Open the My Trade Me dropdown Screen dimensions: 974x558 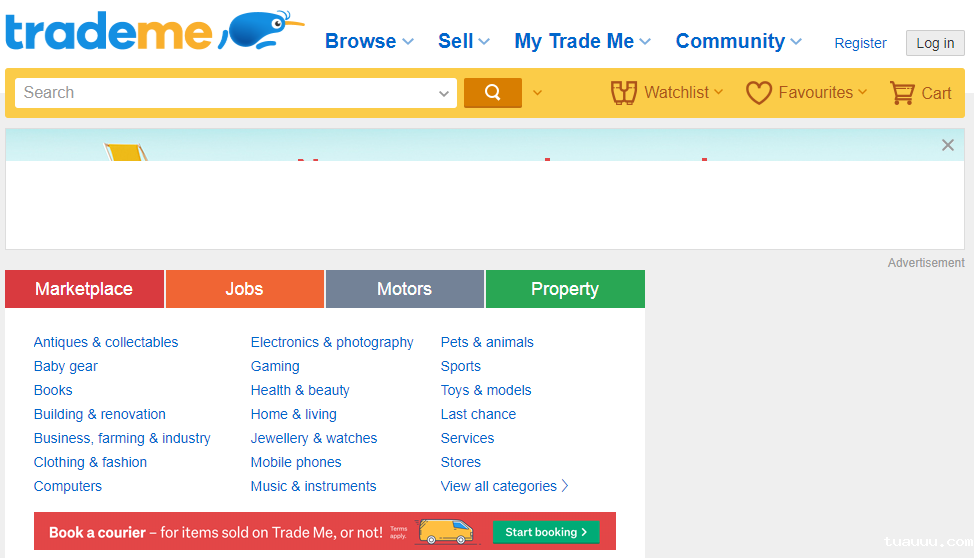[582, 41]
